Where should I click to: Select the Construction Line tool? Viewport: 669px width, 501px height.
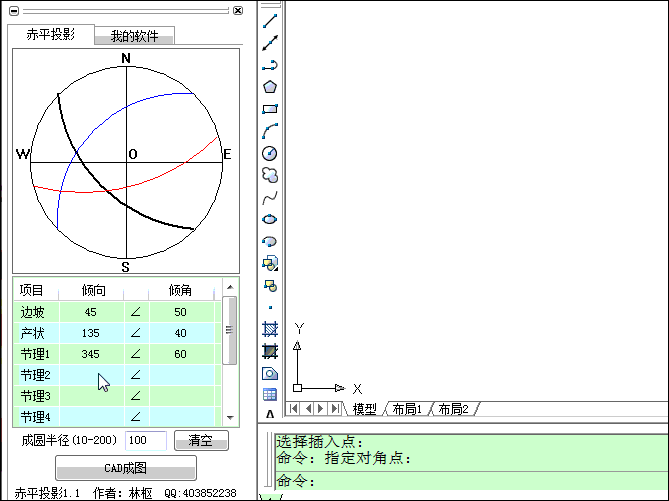tap(270, 43)
